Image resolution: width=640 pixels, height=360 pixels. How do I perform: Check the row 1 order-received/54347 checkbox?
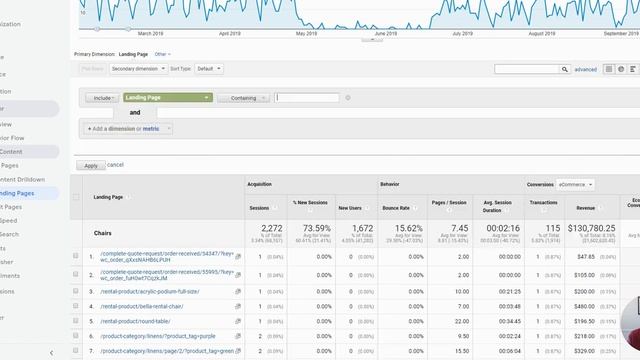tap(76, 256)
